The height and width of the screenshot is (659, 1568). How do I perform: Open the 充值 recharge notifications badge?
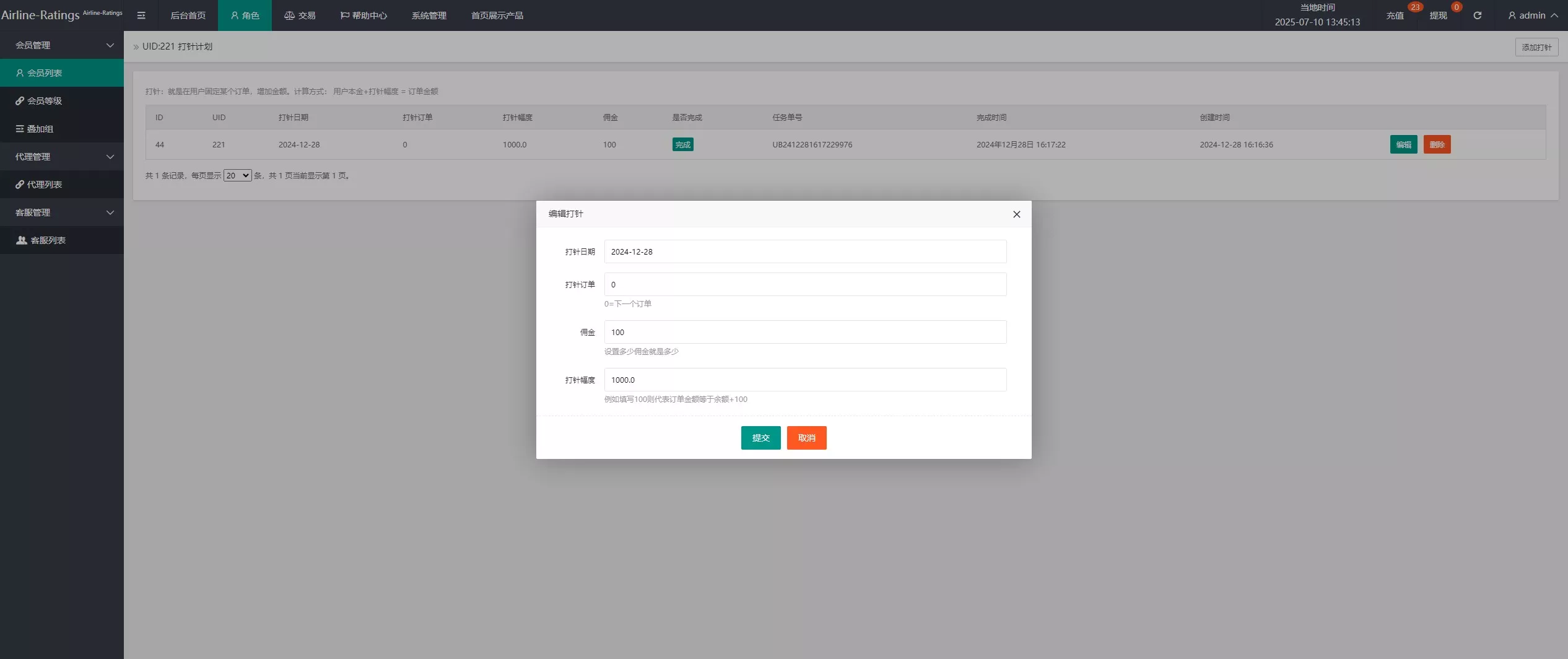tap(1396, 15)
